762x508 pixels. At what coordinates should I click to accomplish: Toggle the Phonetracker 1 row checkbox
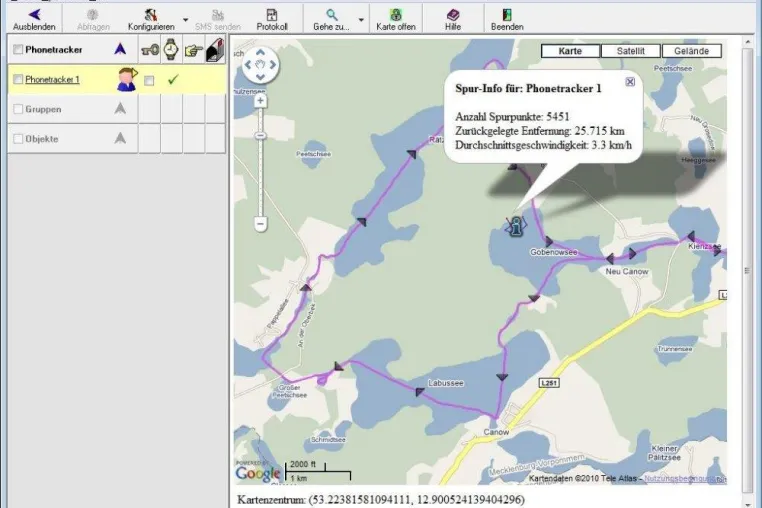click(x=18, y=79)
